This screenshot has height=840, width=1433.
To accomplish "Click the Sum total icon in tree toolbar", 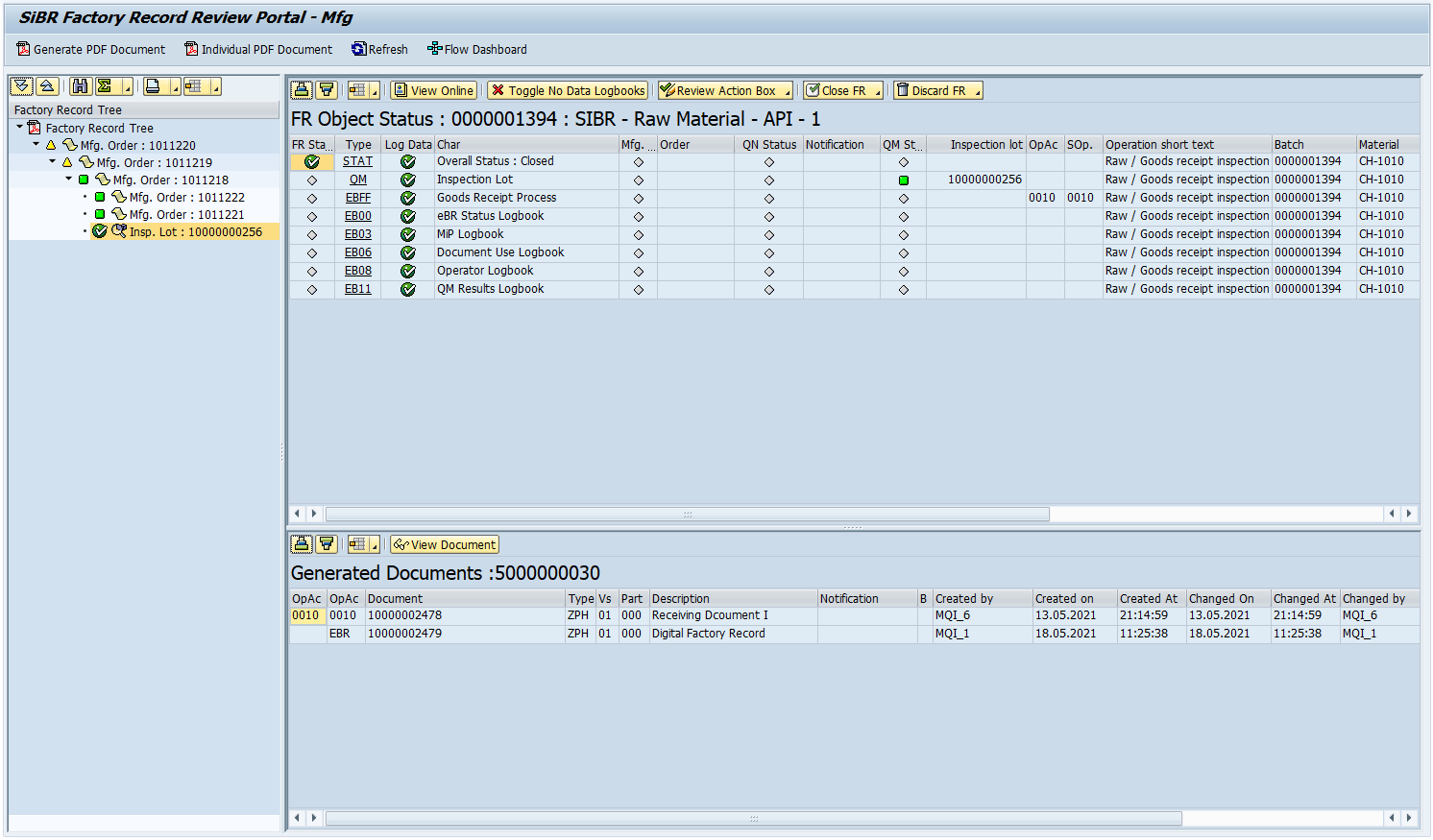I will [105, 86].
